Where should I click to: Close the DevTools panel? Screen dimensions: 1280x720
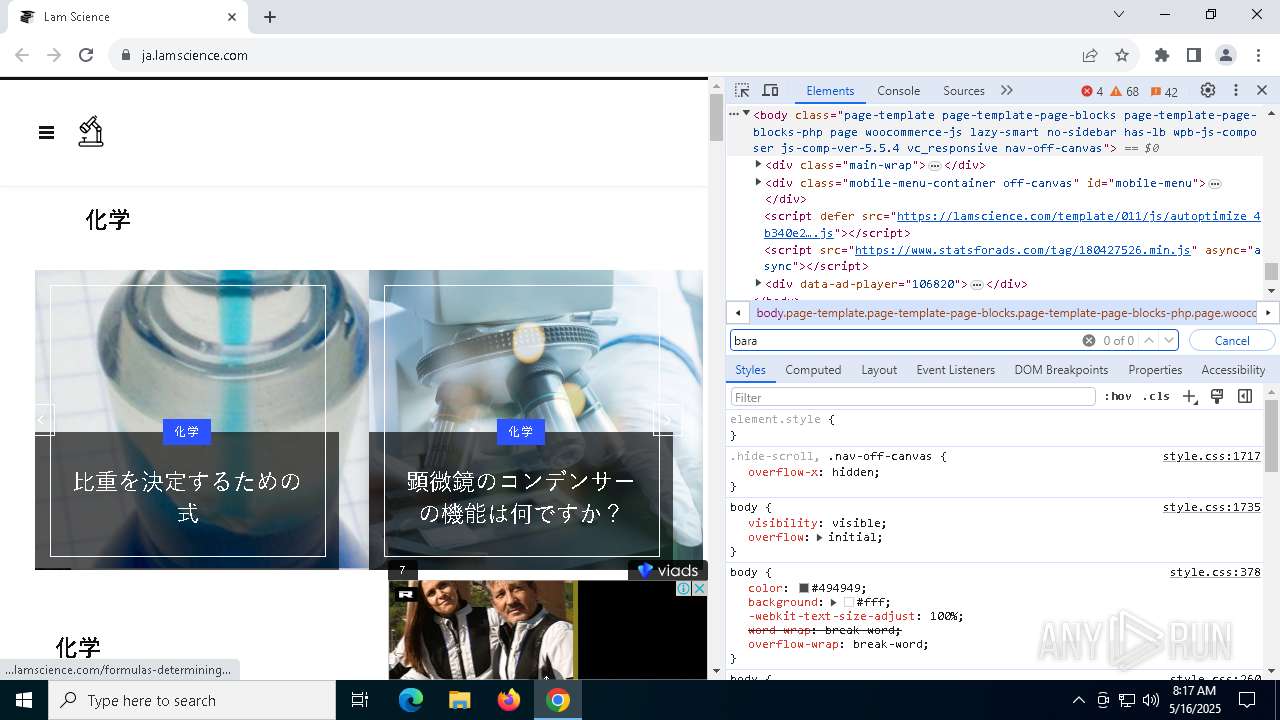pos(1262,90)
